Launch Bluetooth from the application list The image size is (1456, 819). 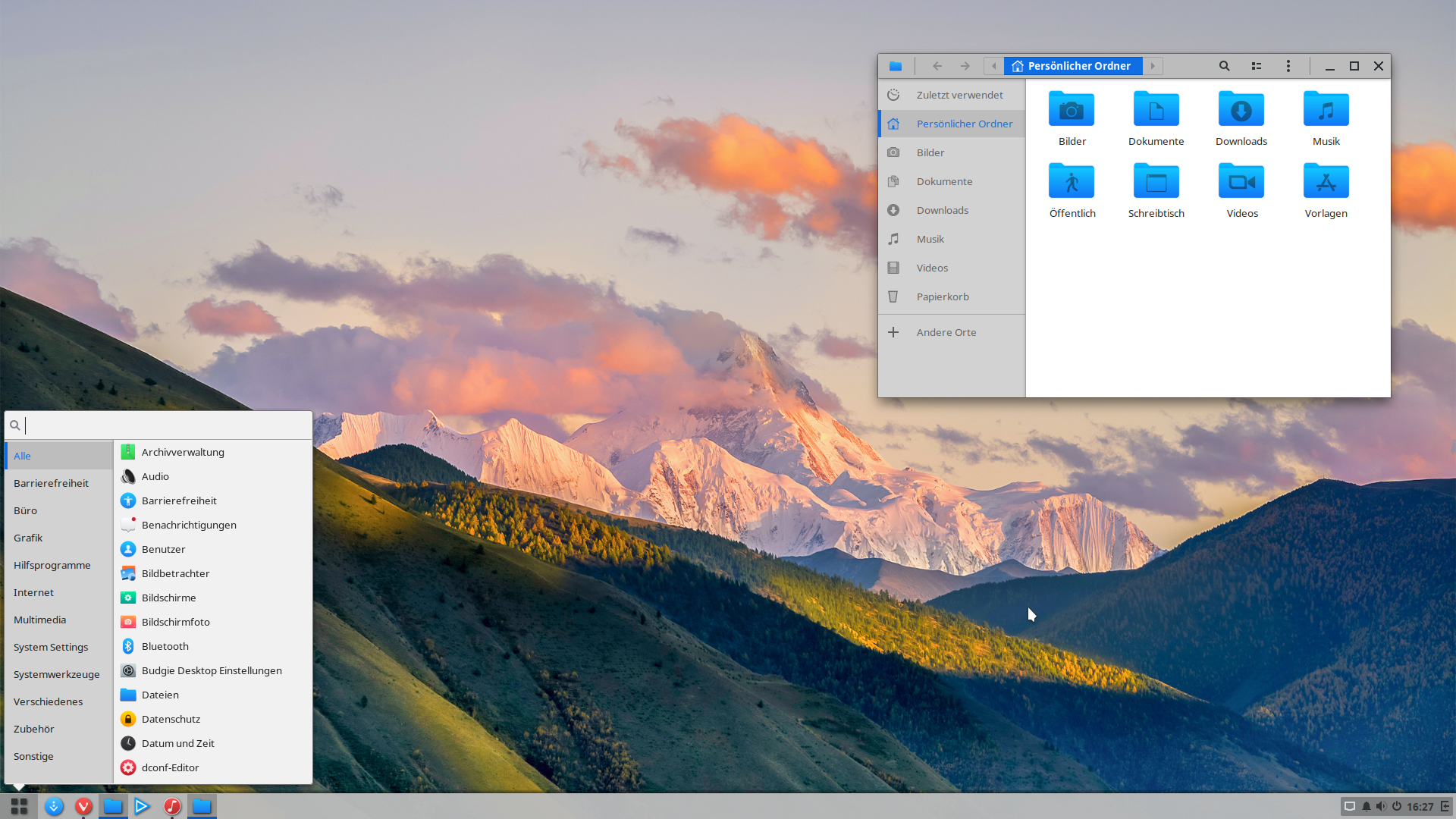tap(165, 646)
